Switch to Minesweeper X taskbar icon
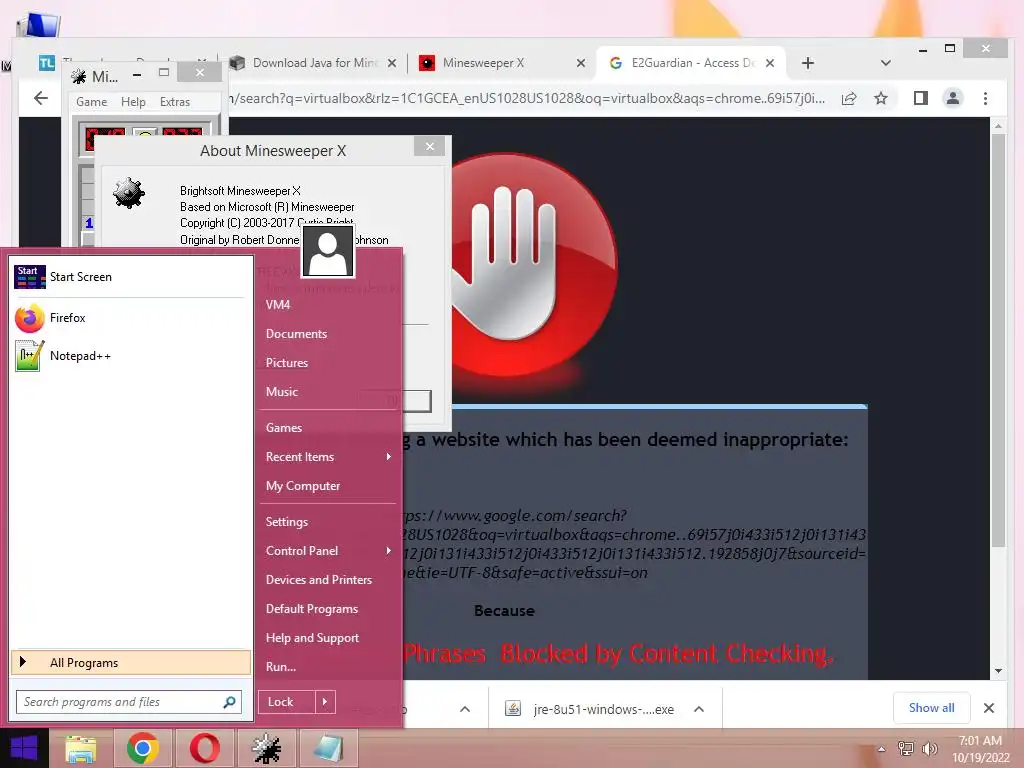 [x=266, y=748]
